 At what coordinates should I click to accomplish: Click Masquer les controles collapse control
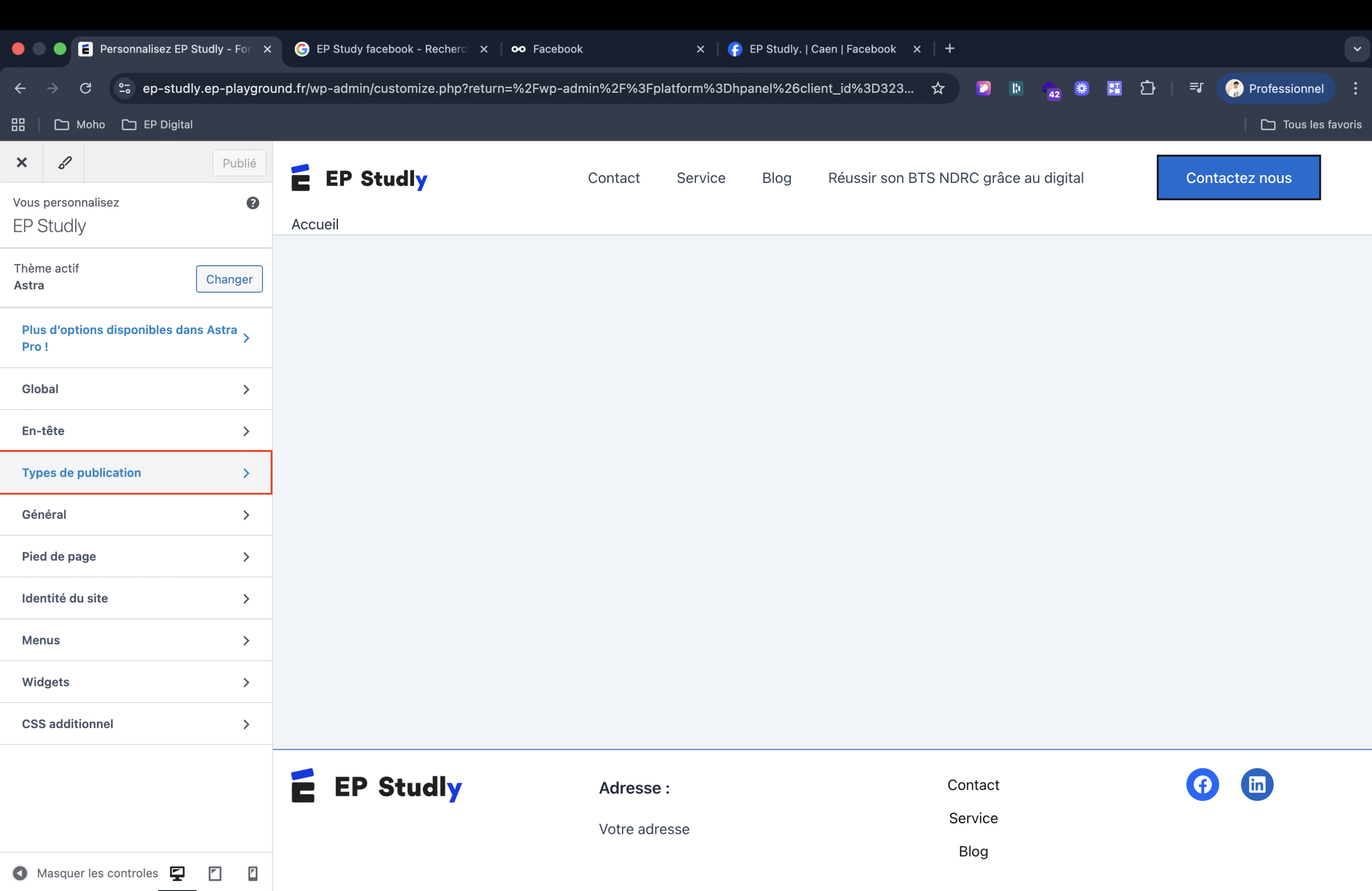pyautogui.click(x=86, y=873)
